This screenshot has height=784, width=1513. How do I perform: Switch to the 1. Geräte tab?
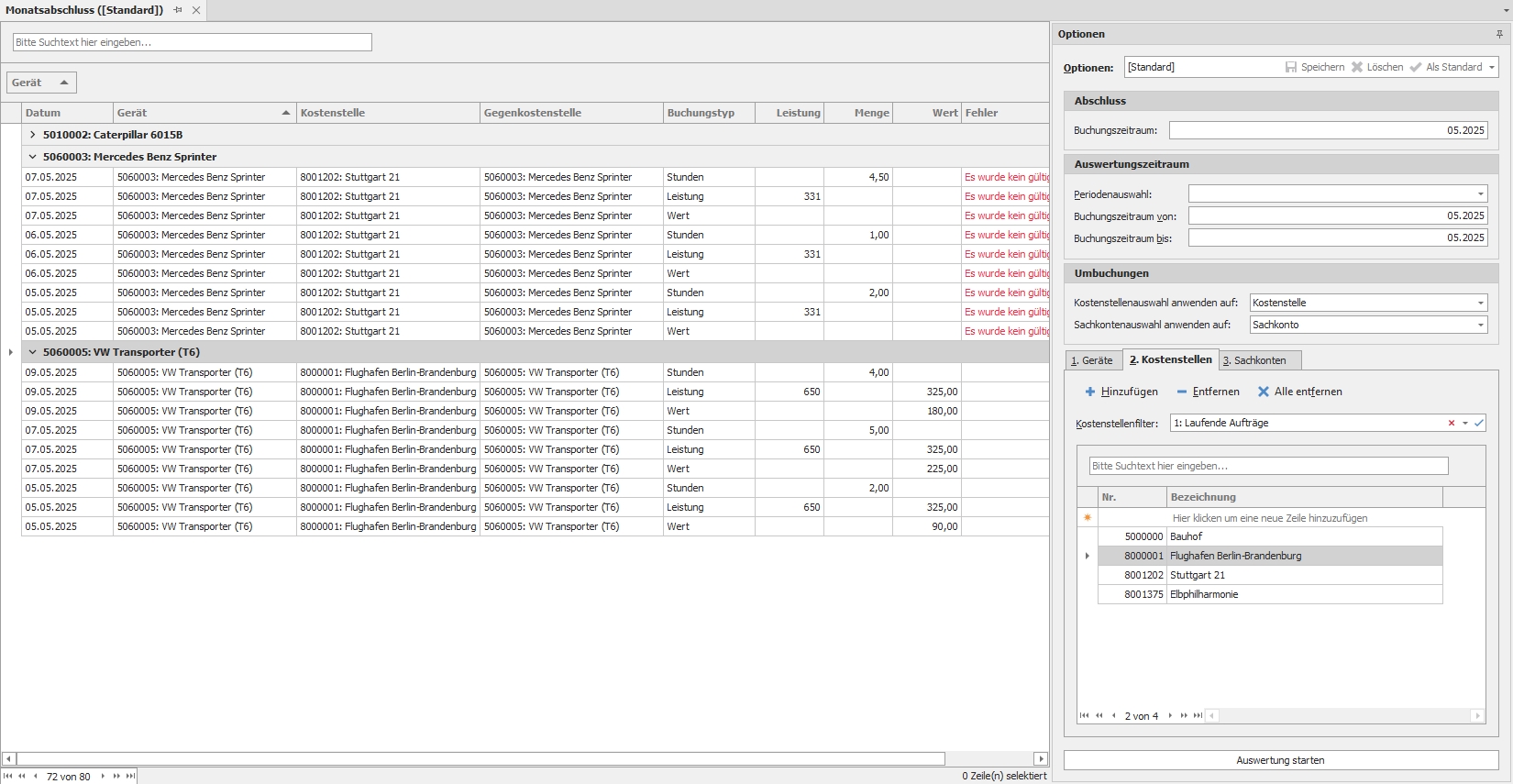tap(1092, 360)
